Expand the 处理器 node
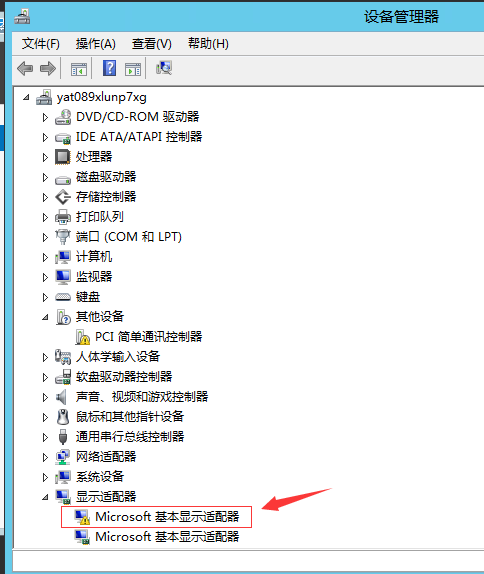Screen dimensions: 484x574 point(45,157)
